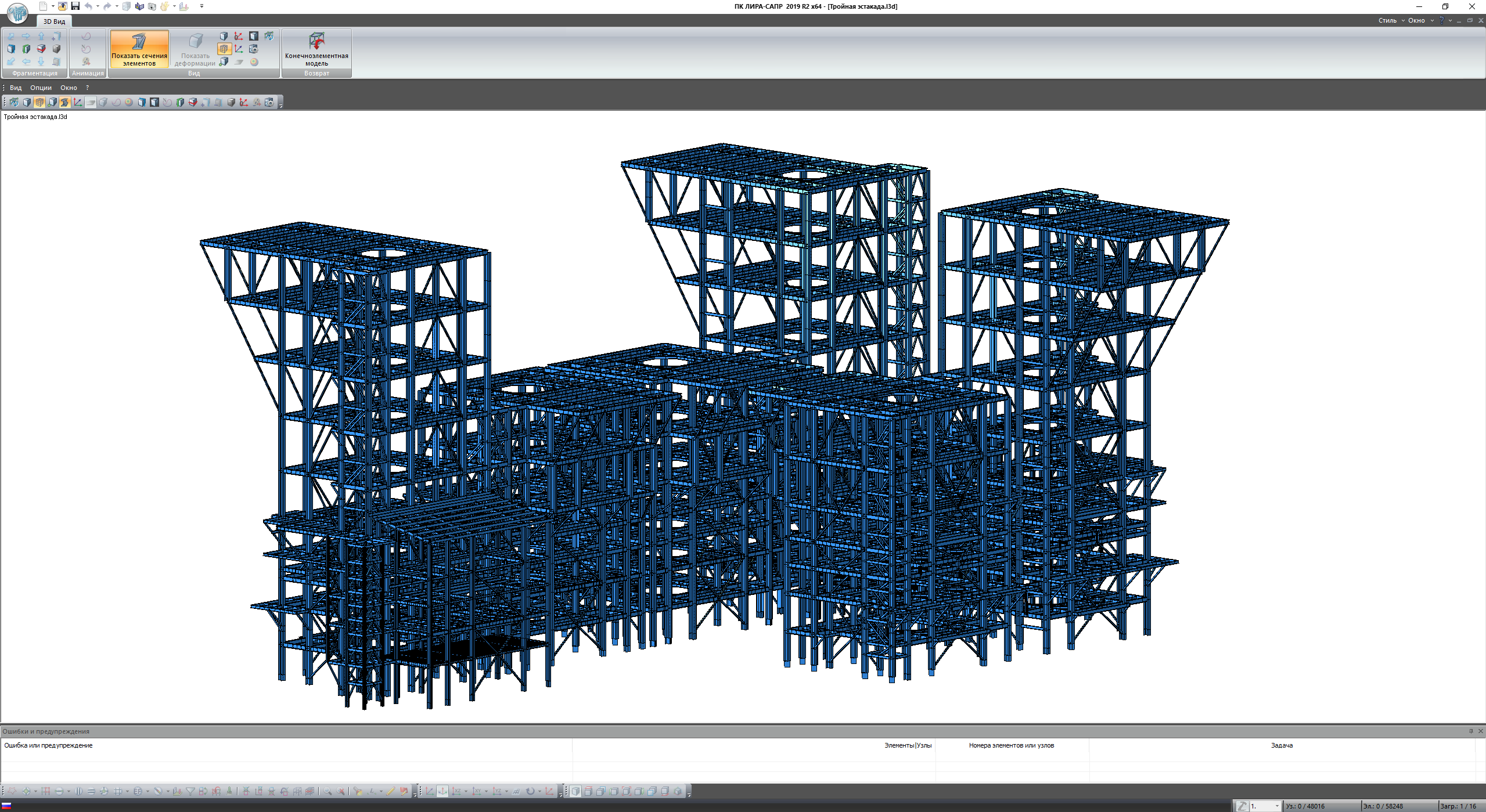Select the 3D Вид ribbon tab
The width and height of the screenshot is (1486, 812).
click(54, 21)
